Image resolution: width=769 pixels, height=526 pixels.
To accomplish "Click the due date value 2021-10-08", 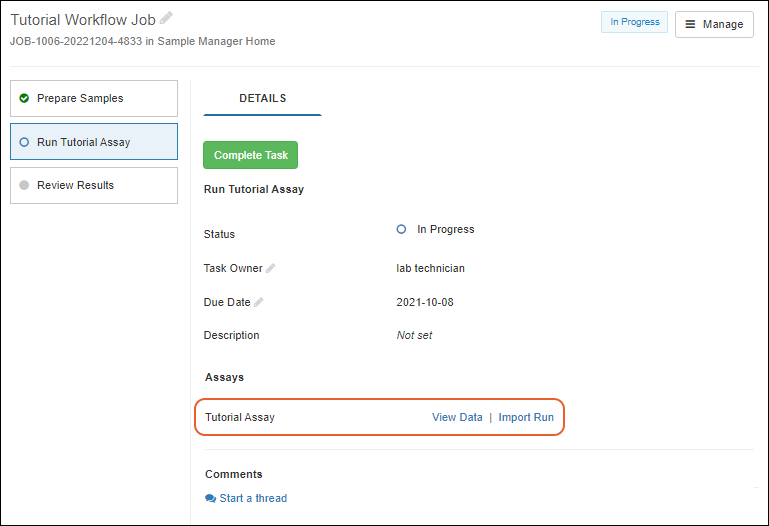I will 425,302.
